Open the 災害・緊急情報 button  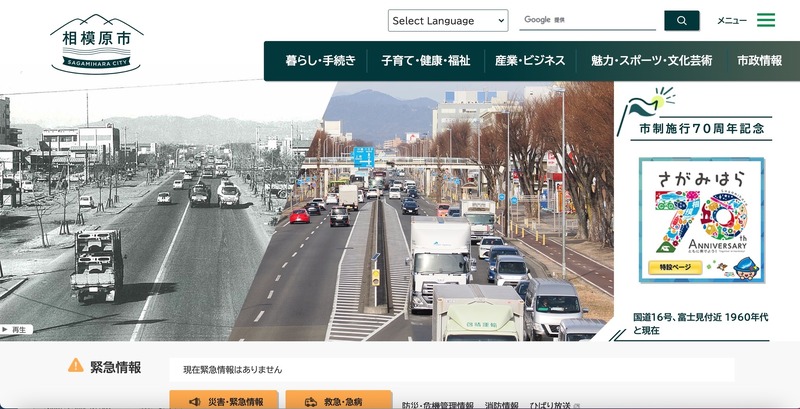[x=226, y=401]
